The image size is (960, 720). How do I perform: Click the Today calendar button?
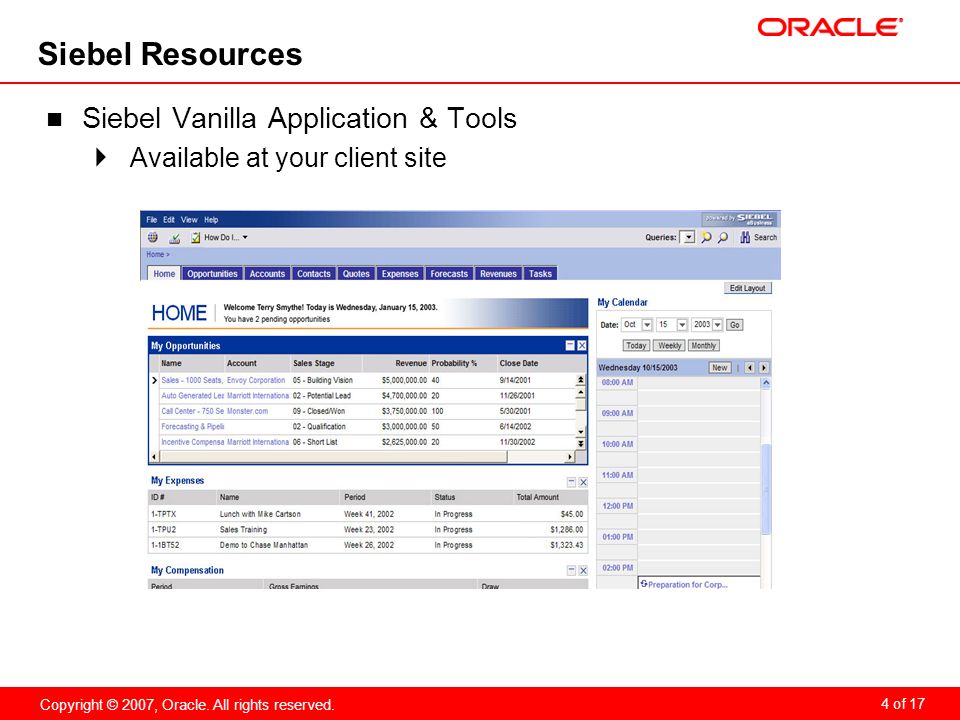636,346
